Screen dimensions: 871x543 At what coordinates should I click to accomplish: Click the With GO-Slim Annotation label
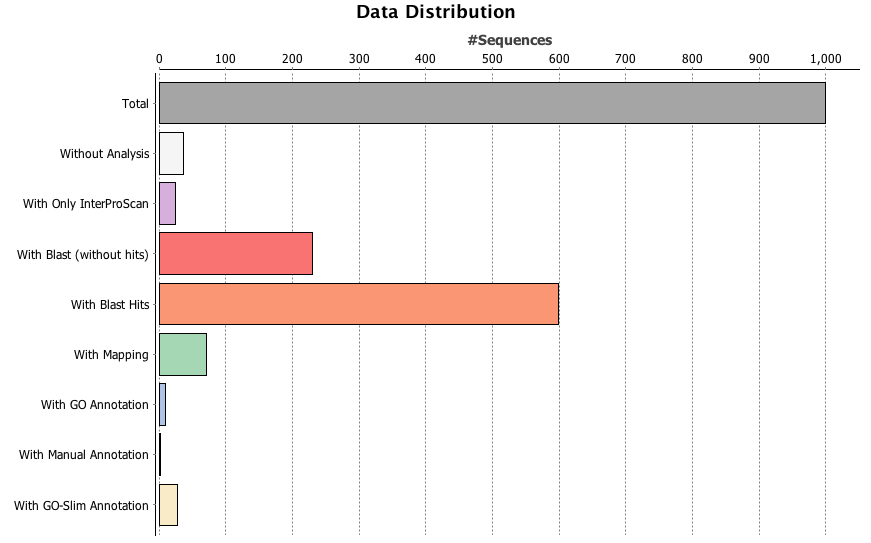coord(81,506)
